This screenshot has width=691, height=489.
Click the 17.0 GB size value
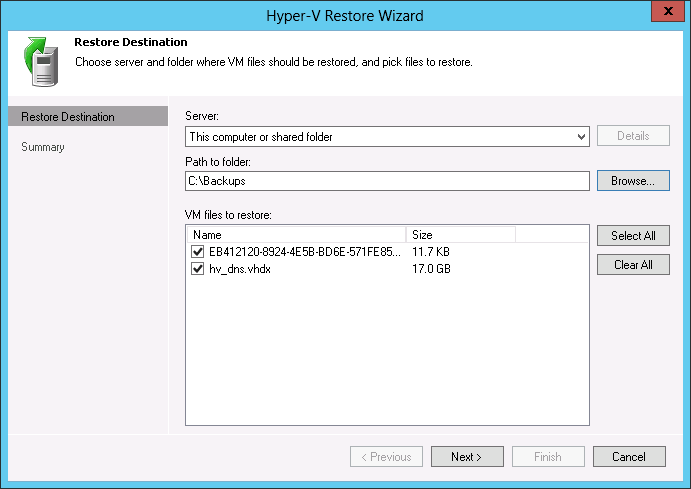click(431, 269)
